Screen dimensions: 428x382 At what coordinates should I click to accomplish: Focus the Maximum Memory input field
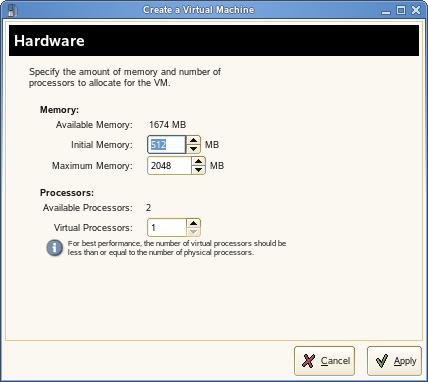pos(169,166)
